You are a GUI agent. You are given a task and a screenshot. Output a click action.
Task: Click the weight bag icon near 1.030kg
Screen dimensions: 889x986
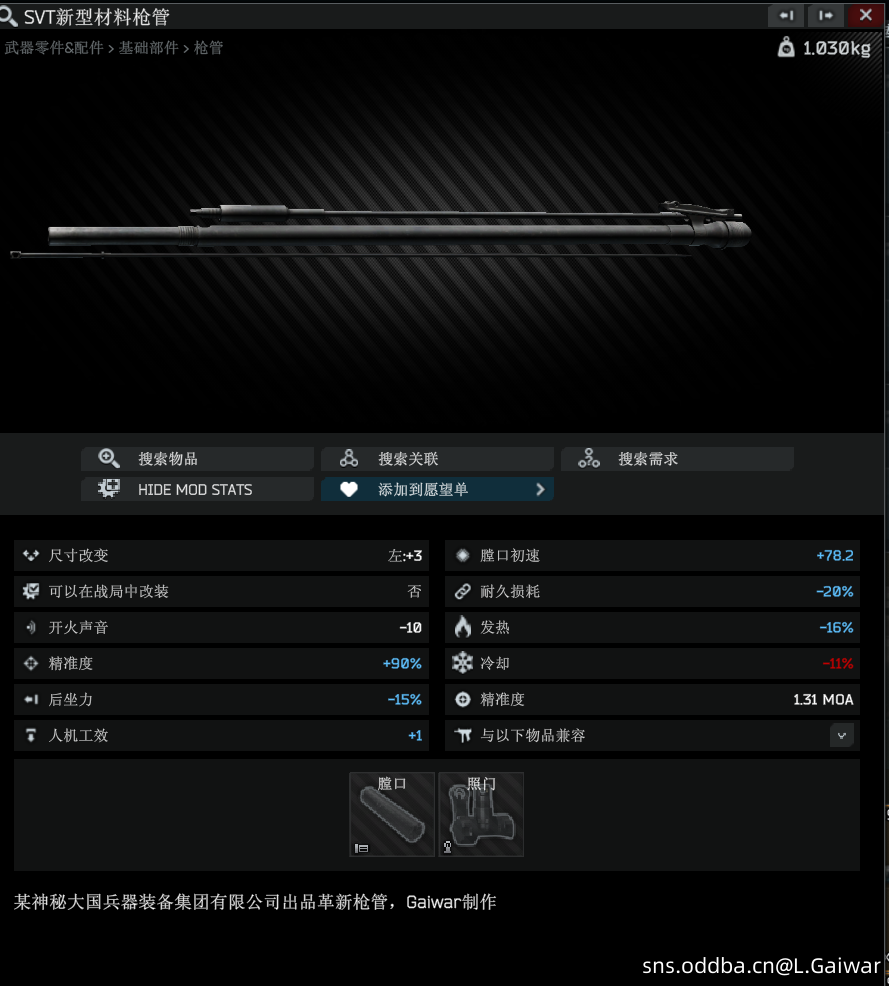786,47
